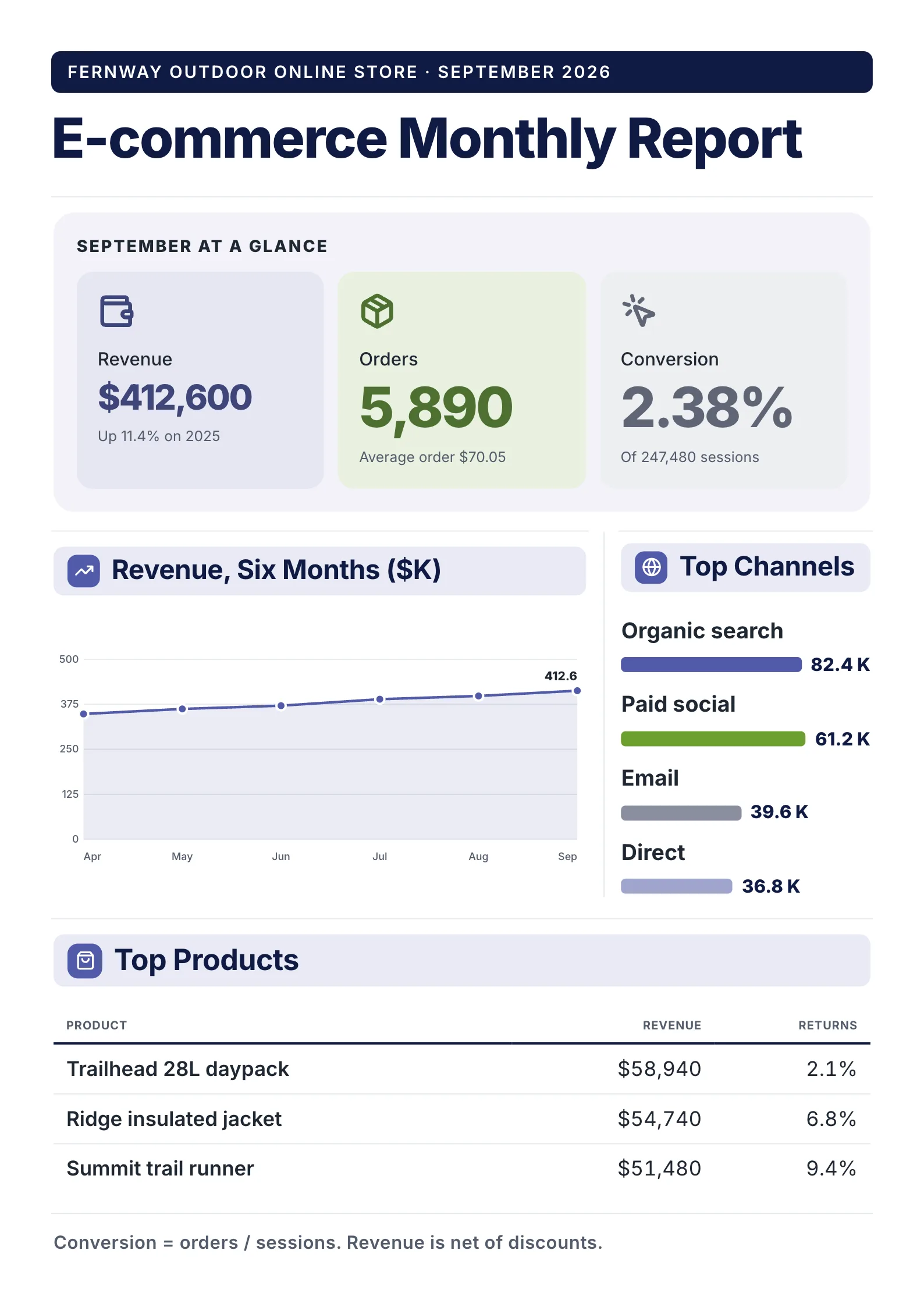Click the 5,890 orders figure

[436, 409]
